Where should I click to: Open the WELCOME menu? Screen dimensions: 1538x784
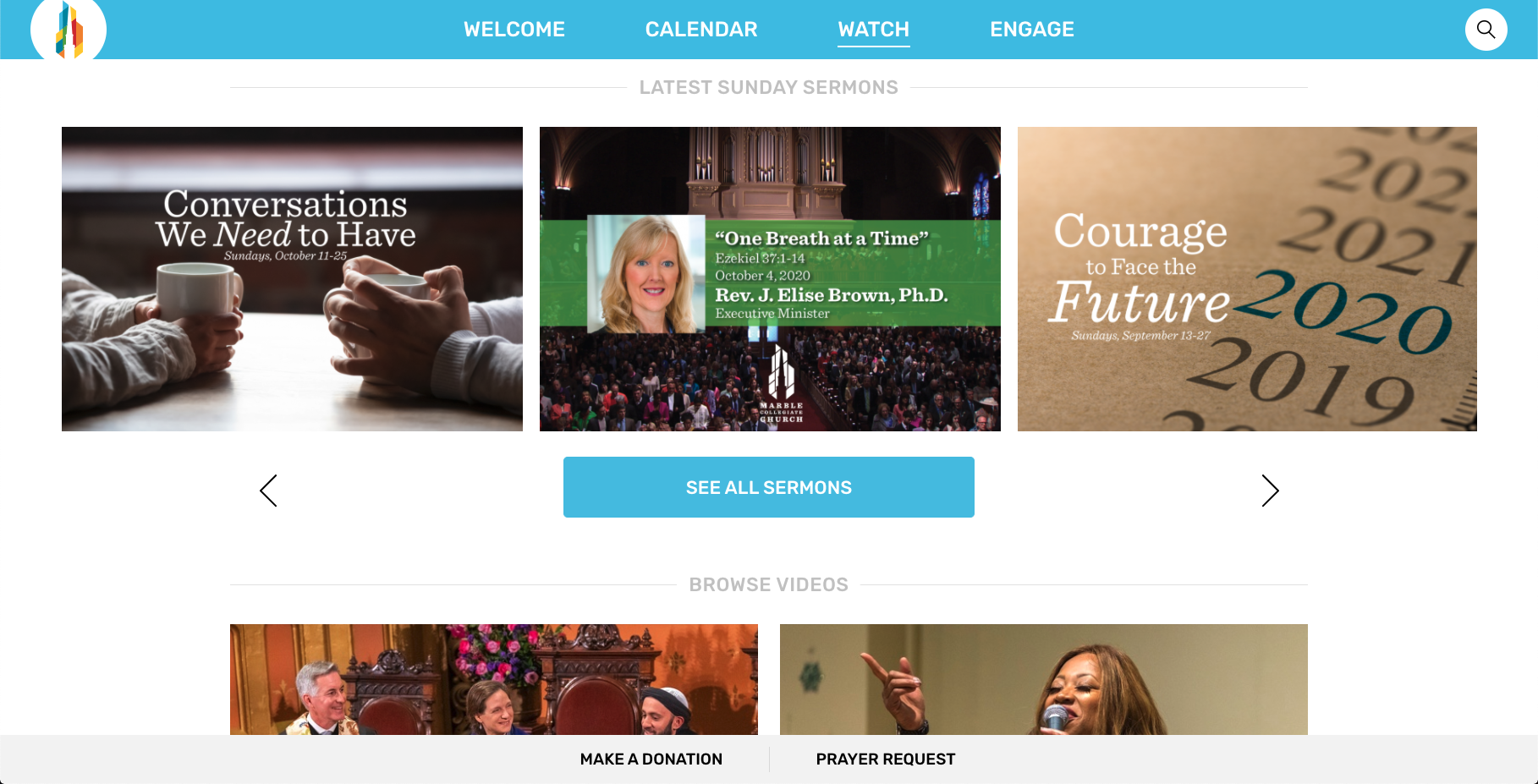[514, 30]
